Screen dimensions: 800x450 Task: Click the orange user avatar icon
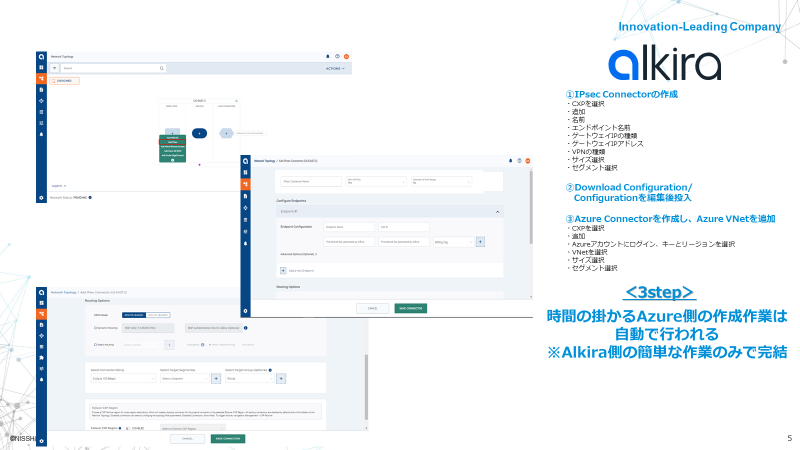click(346, 56)
